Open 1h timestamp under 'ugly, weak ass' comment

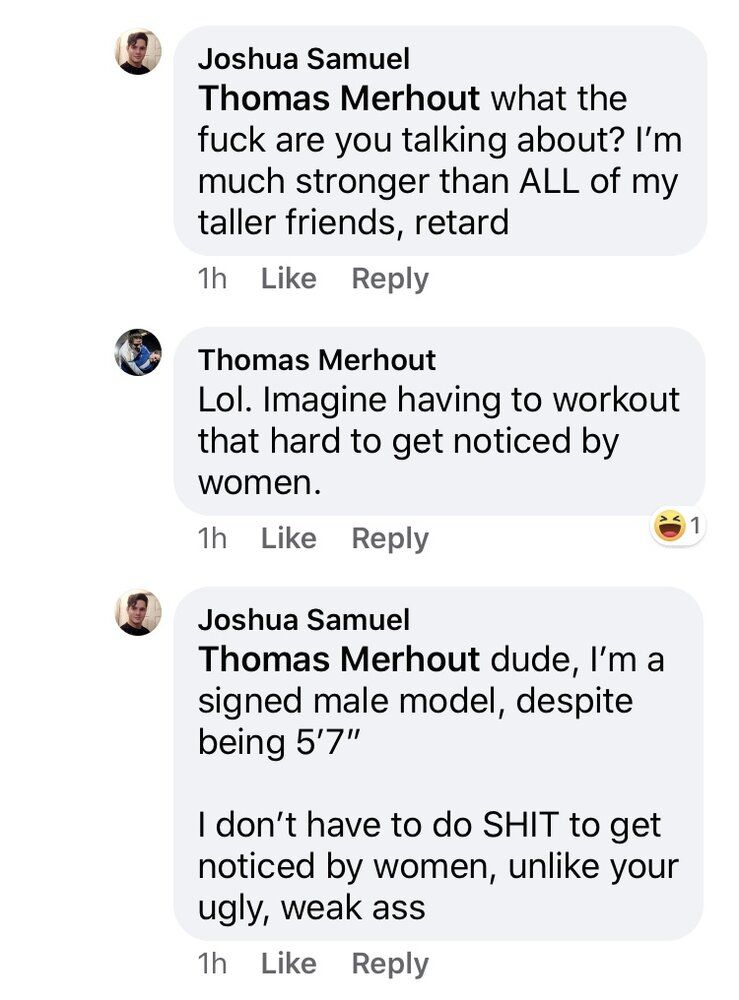point(212,963)
